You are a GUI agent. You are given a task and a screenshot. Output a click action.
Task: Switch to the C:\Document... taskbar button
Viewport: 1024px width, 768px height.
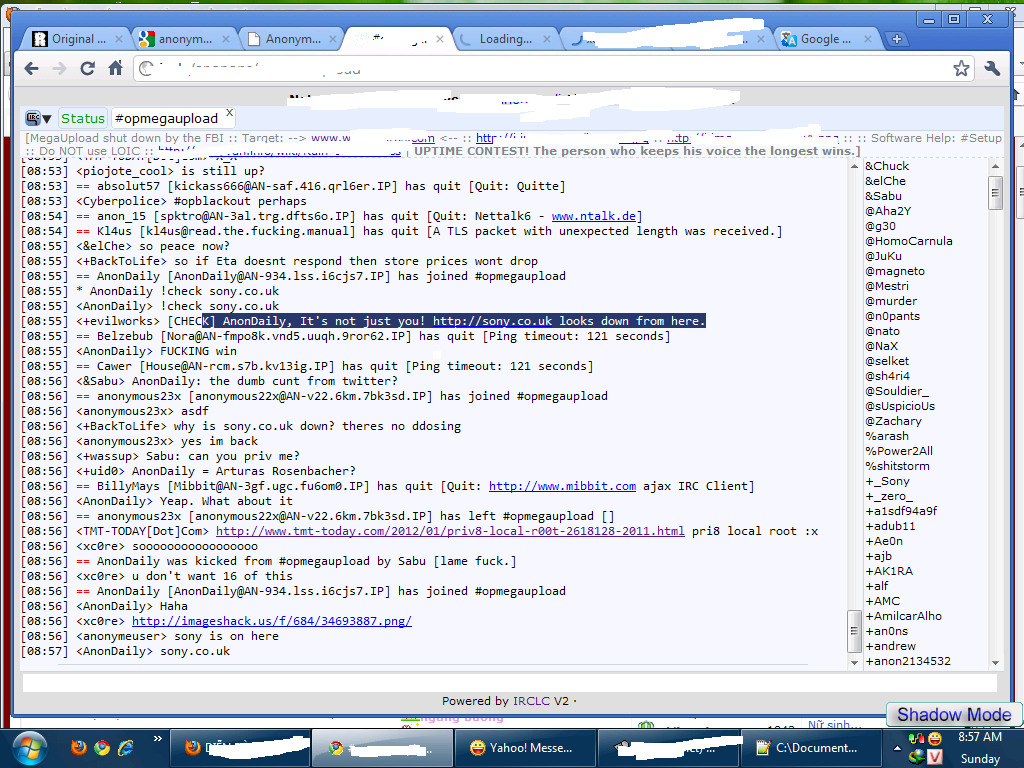[809, 748]
